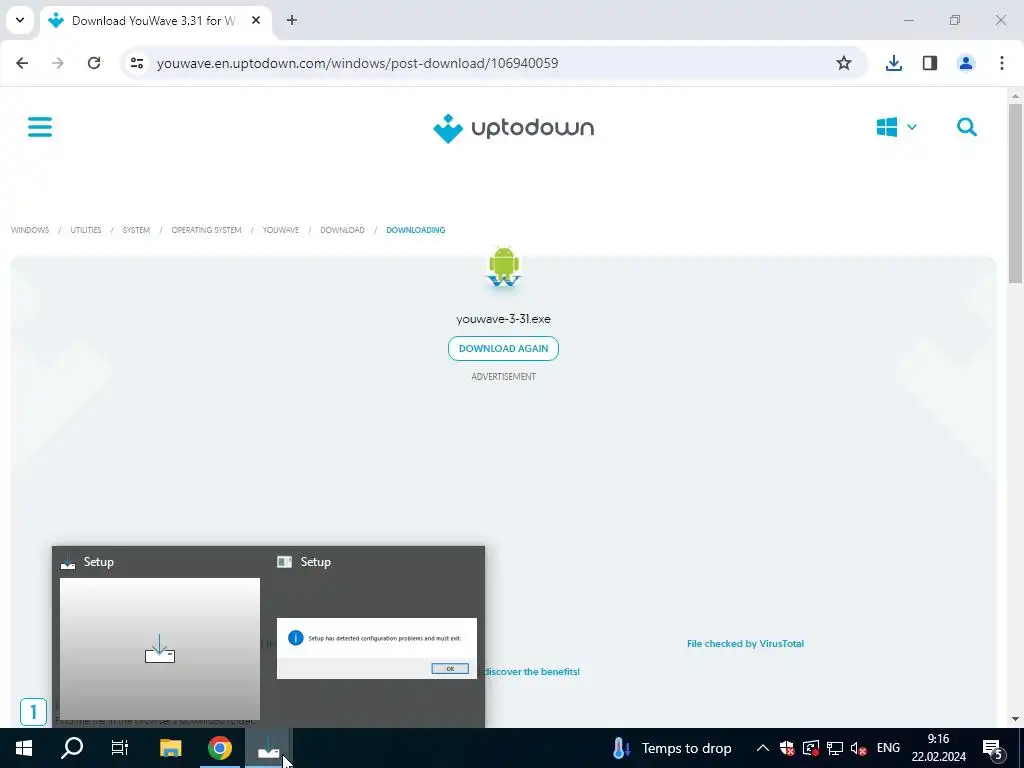Click the WINDOWS breadcrumb link
The width and height of the screenshot is (1024, 768).
tap(30, 230)
